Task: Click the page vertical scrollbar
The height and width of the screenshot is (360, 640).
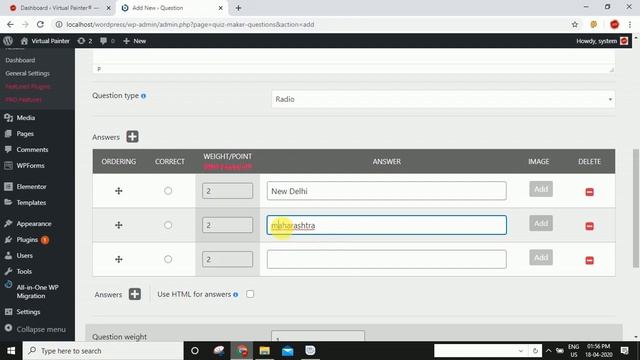Action: 636,208
